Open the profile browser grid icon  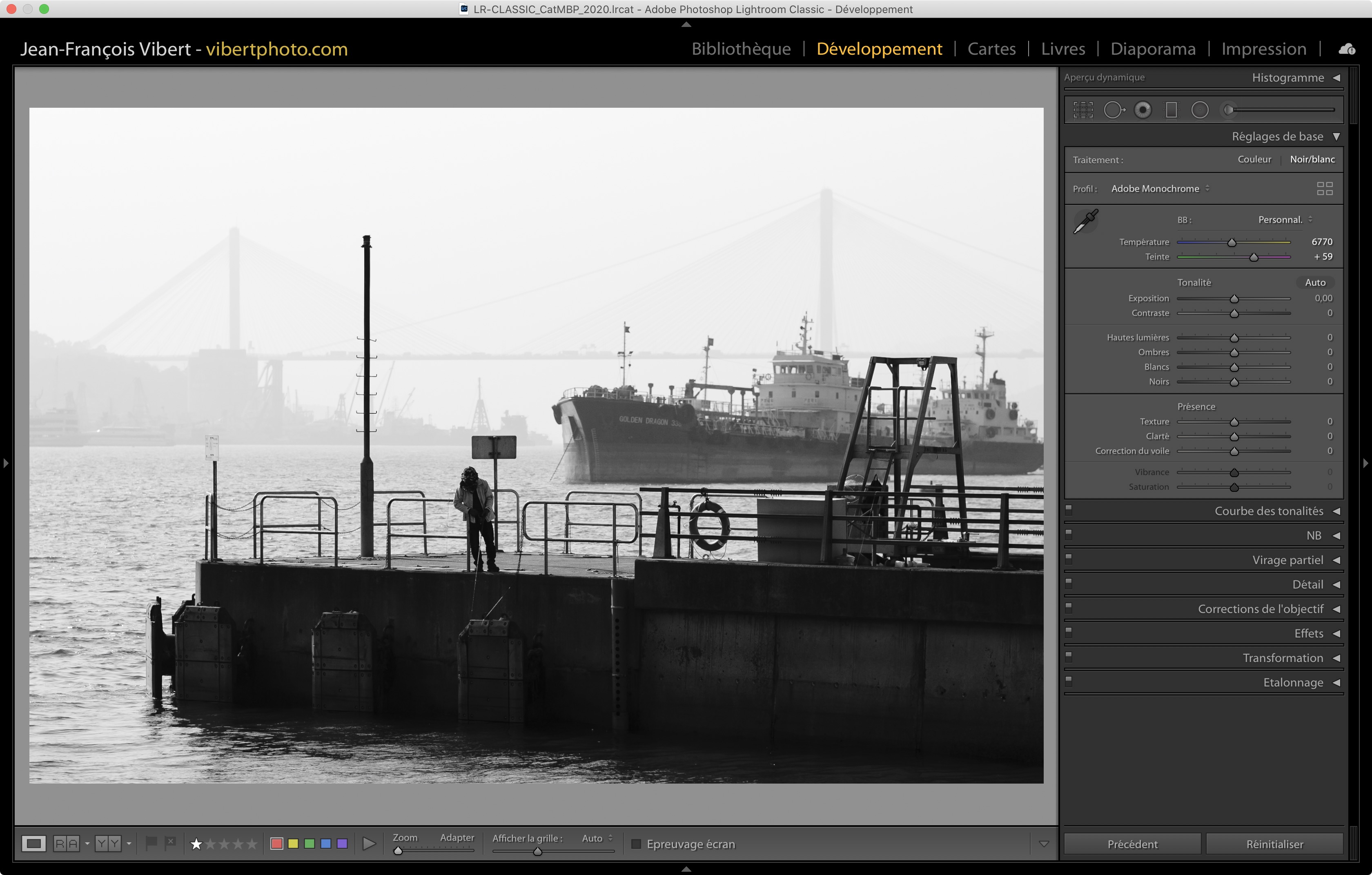pos(1324,189)
